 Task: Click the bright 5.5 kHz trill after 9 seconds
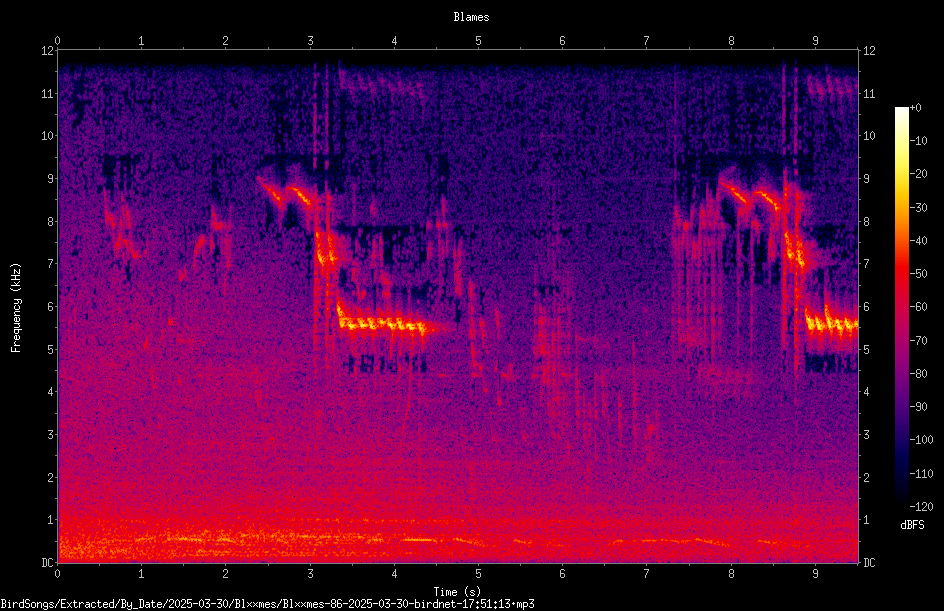tap(832, 324)
